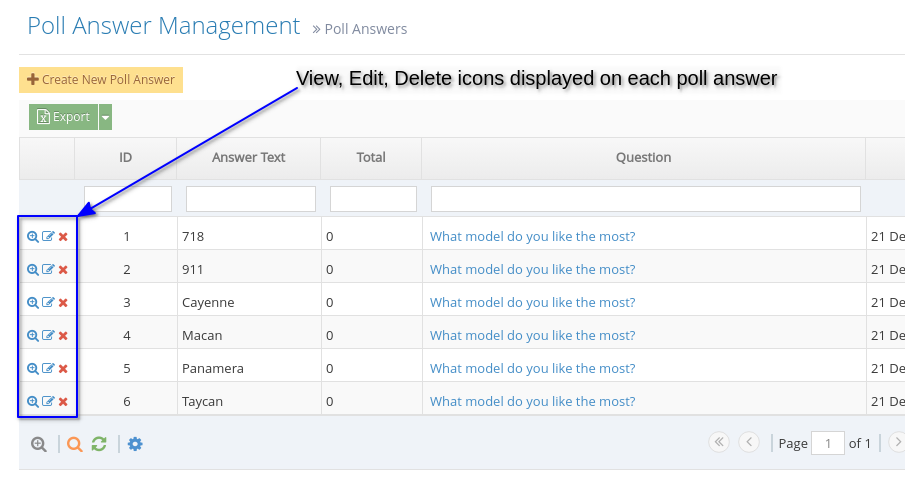905x490 pixels.
Task: Select the Taycan answer text cell
Action: (249, 401)
